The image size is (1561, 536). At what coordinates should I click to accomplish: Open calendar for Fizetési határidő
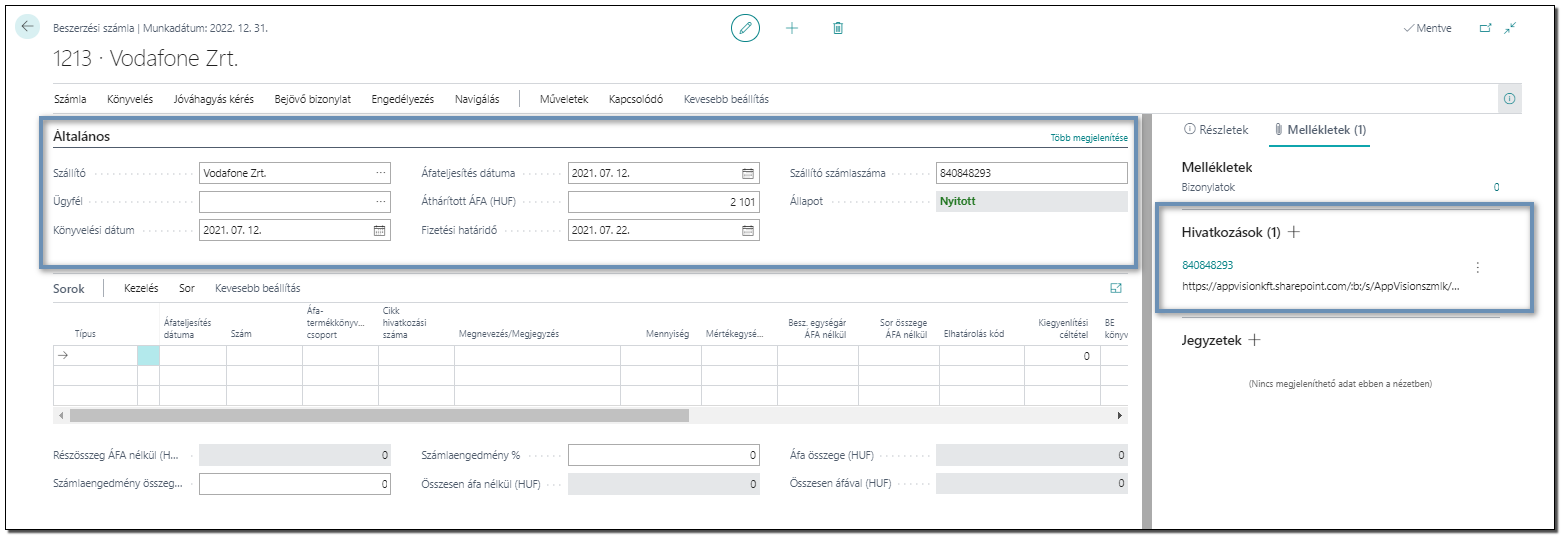coord(748,230)
